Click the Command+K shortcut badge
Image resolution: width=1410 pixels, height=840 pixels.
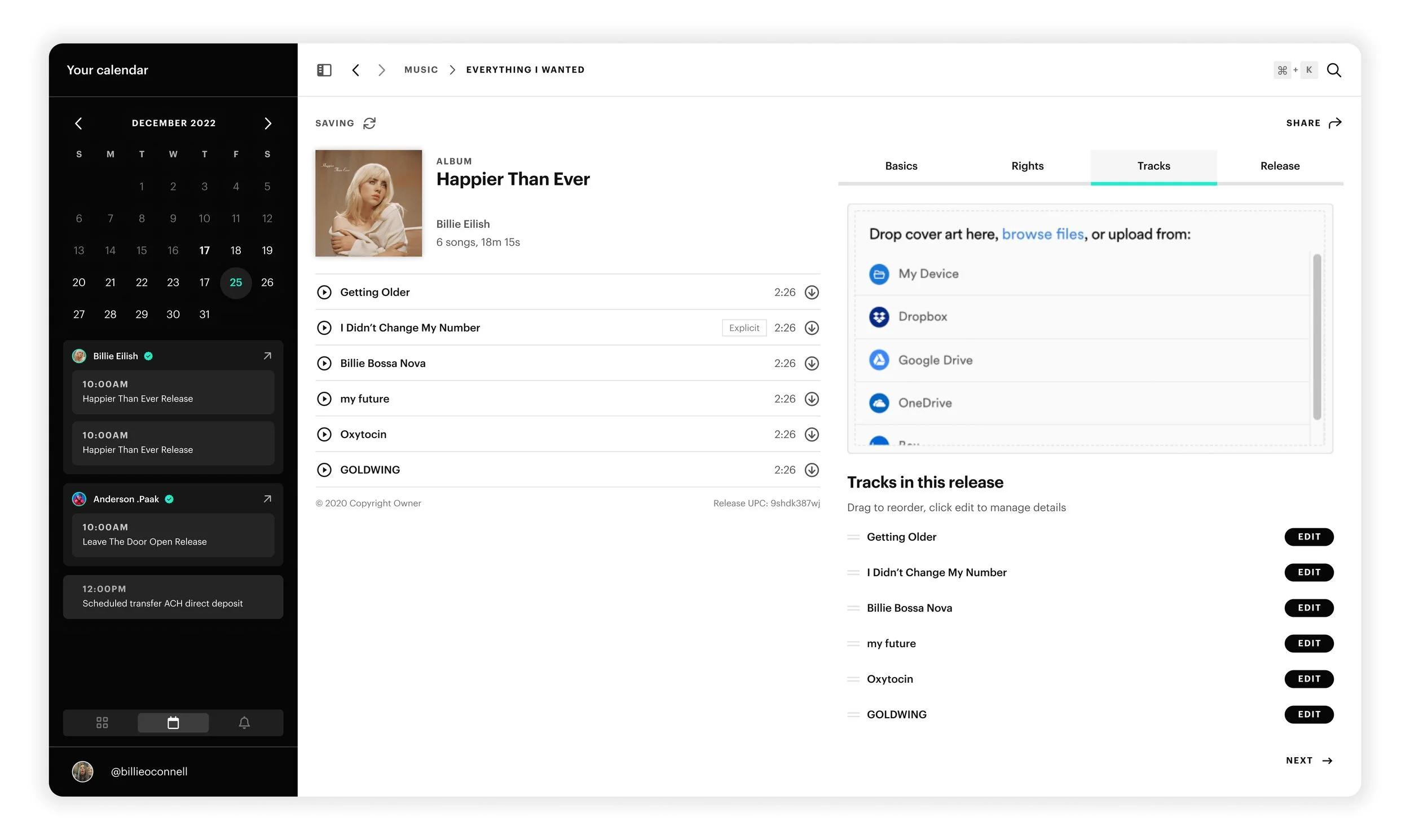pyautogui.click(x=1295, y=69)
